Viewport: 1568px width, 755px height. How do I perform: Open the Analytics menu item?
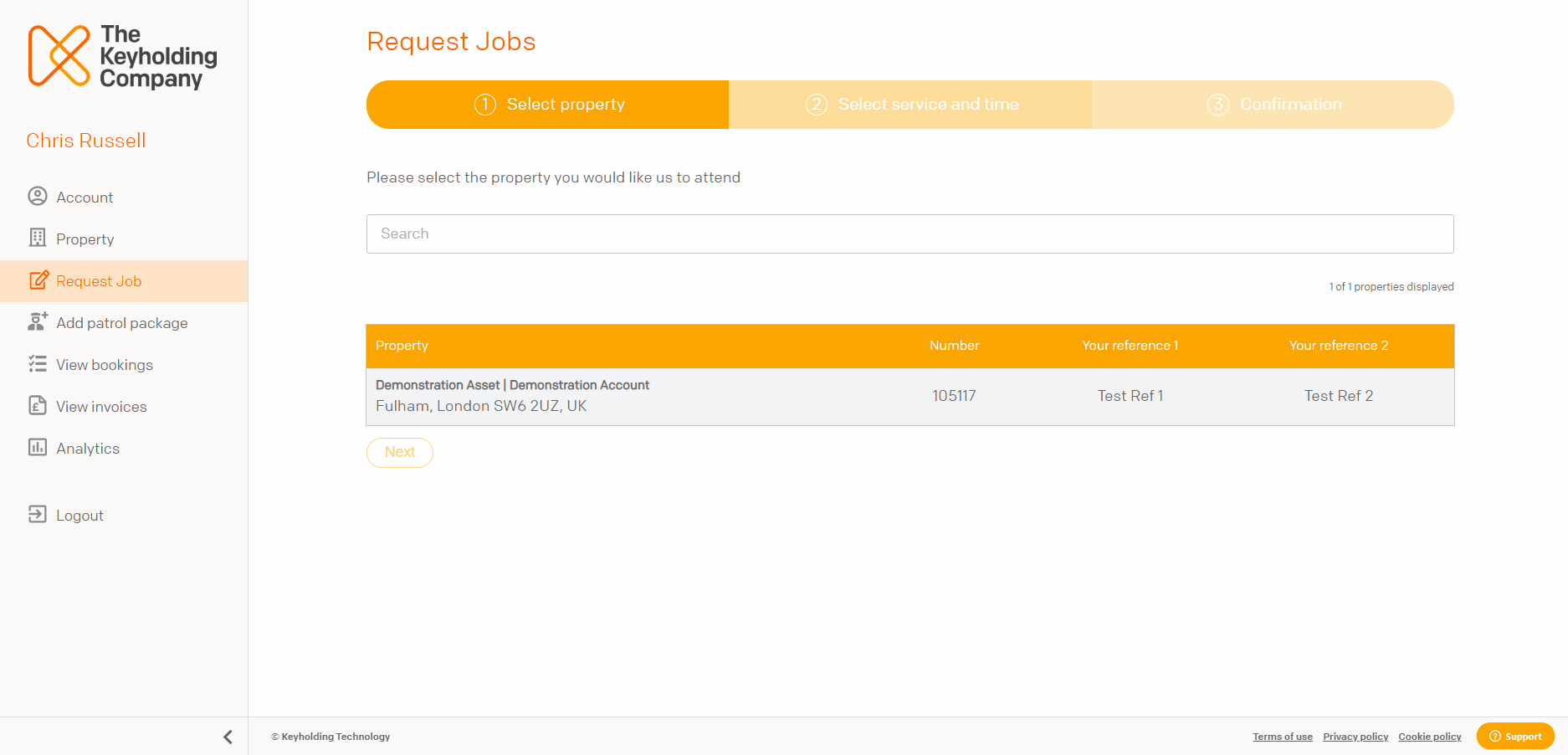click(124, 449)
